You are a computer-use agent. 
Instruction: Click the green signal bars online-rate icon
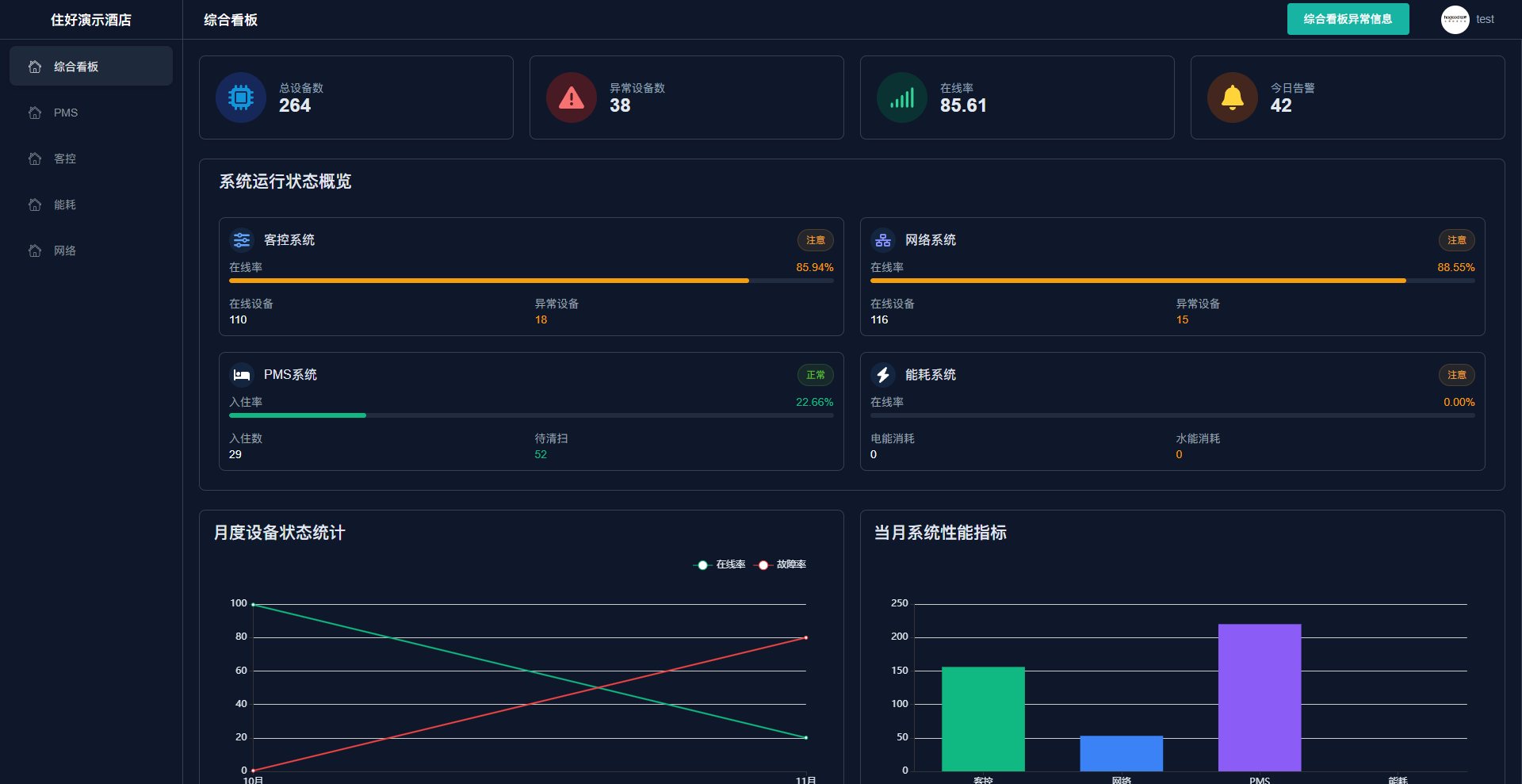click(902, 98)
